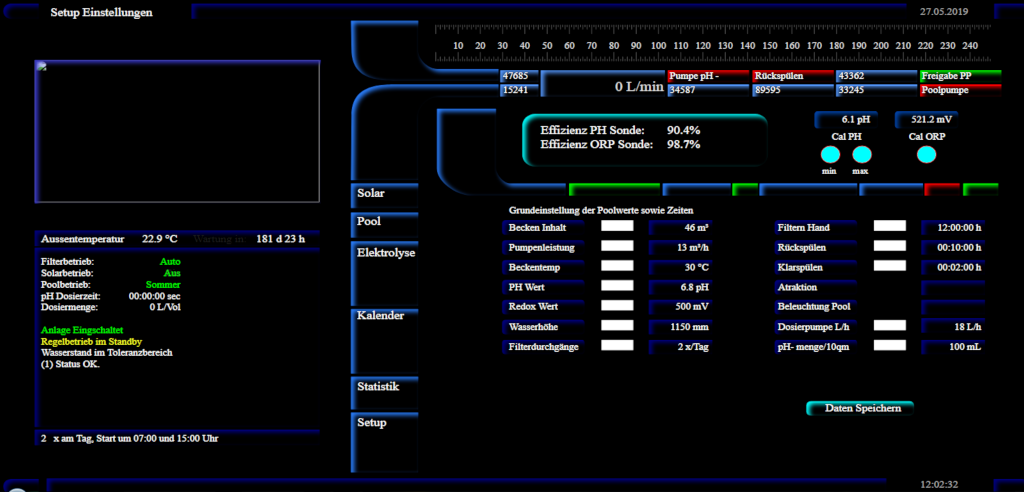Screen dimensions: 1024x492
Task: Click the Becken Inhalt input field
Action: click(x=617, y=227)
